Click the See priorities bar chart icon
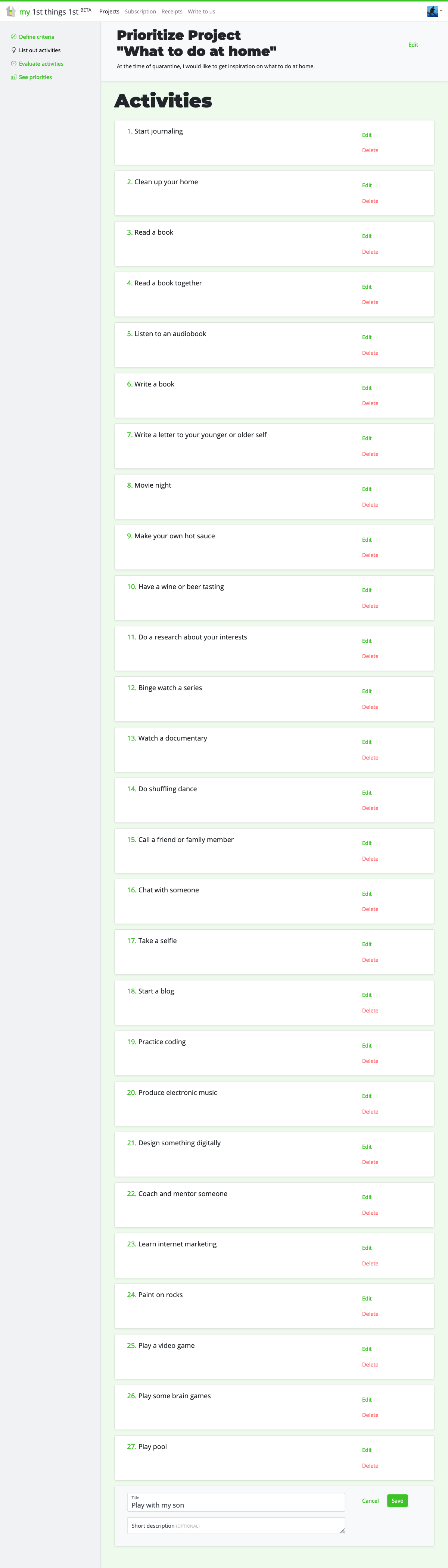448x1568 pixels. coord(13,77)
